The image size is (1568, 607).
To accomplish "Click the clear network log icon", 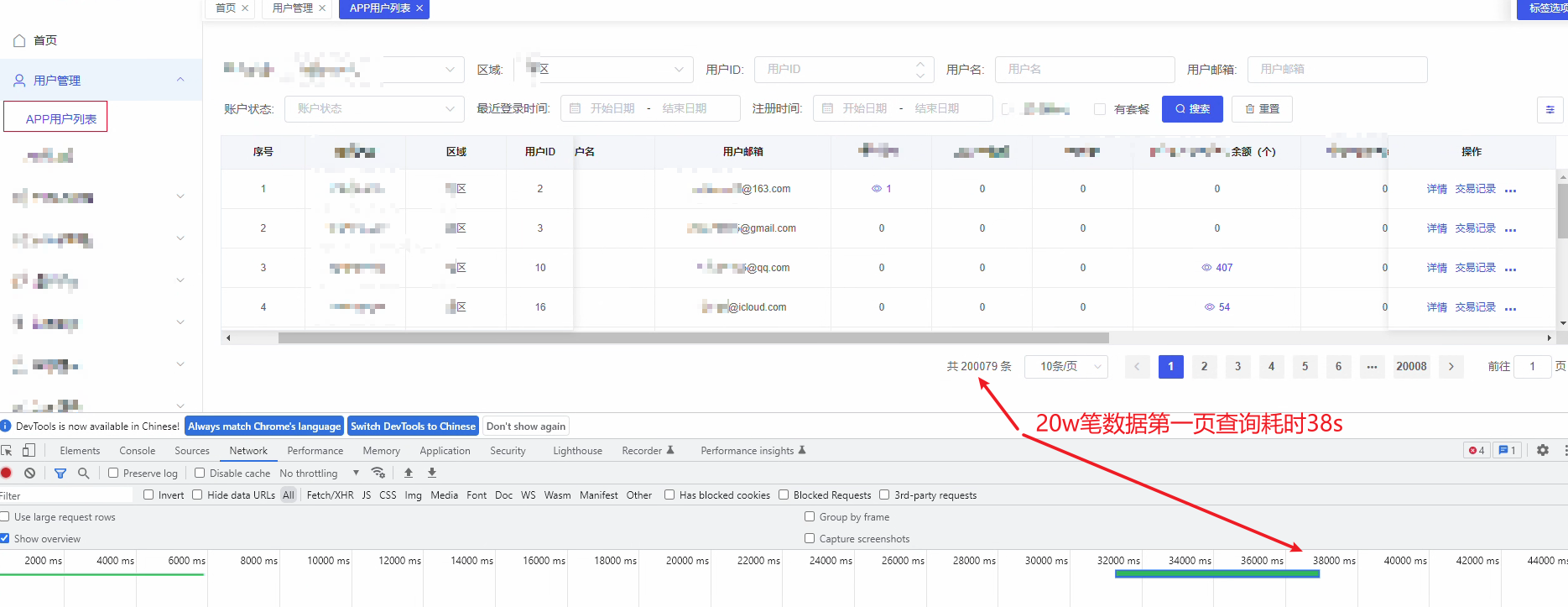I will click(30, 474).
